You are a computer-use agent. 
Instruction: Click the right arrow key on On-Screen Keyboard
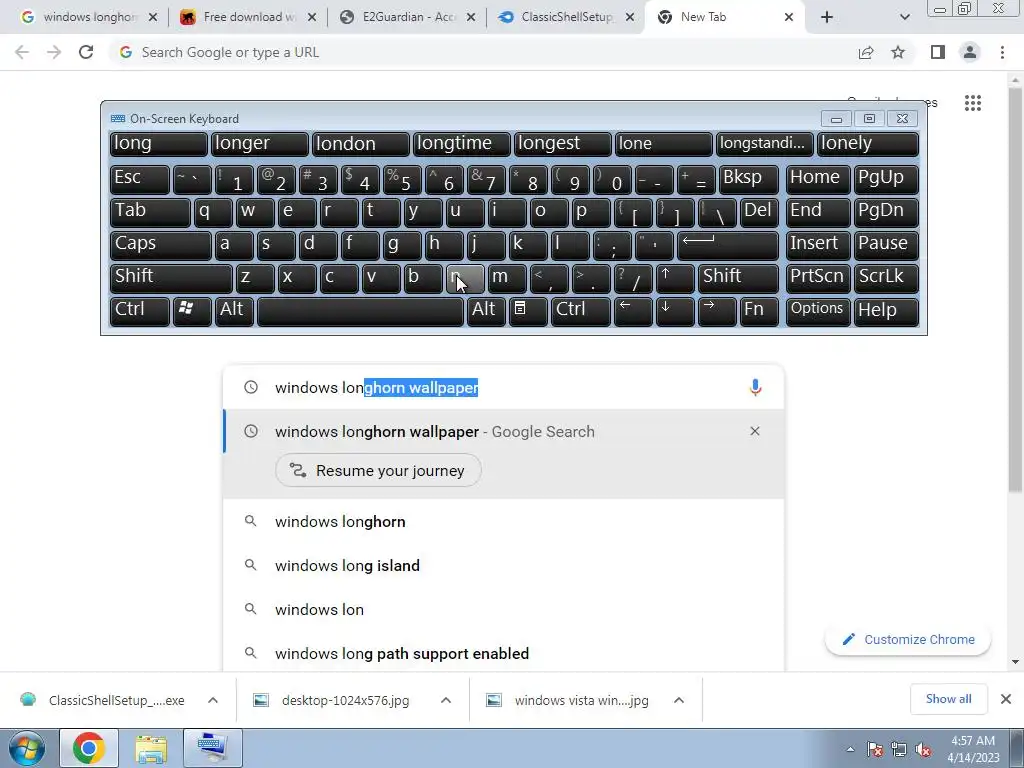(716, 312)
